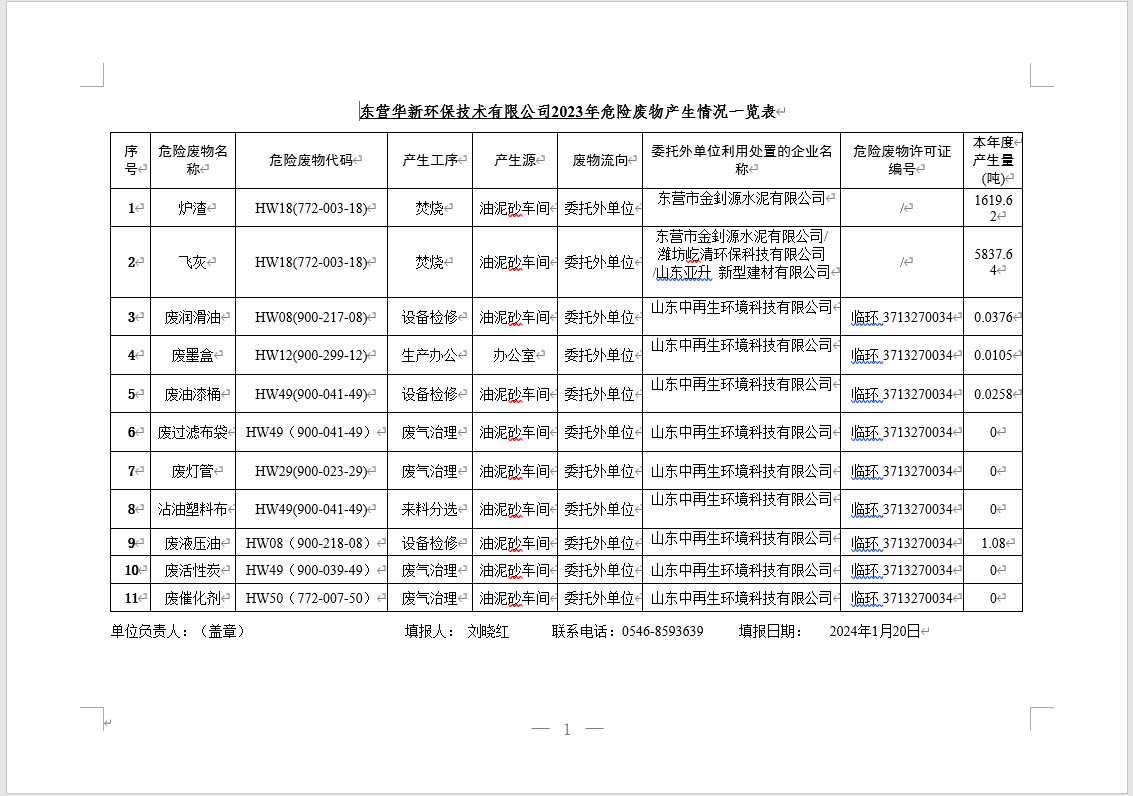The height and width of the screenshot is (796, 1133).
Task: Click the 危险废物许可证编号 header cell
Action: [901, 160]
